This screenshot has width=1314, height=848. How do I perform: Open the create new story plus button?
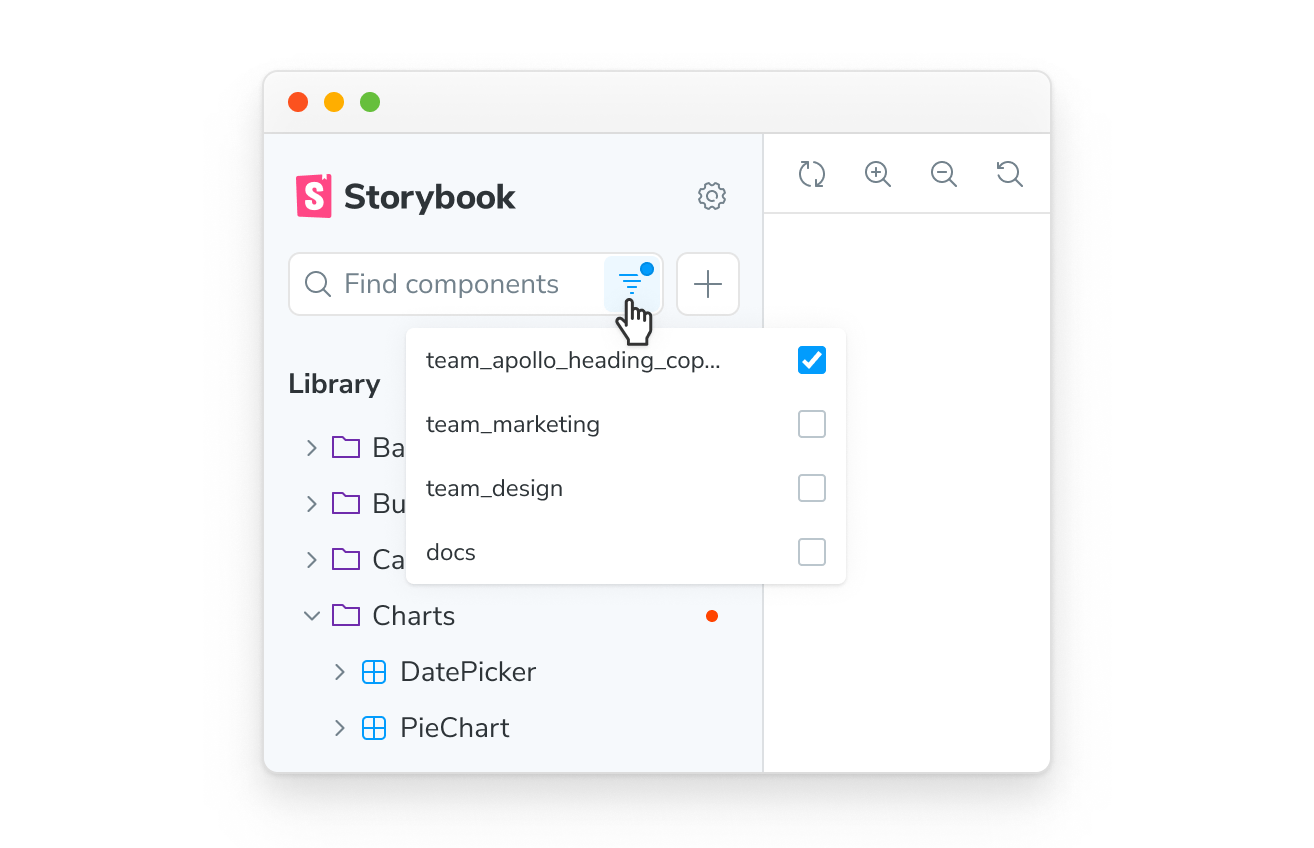click(x=707, y=284)
